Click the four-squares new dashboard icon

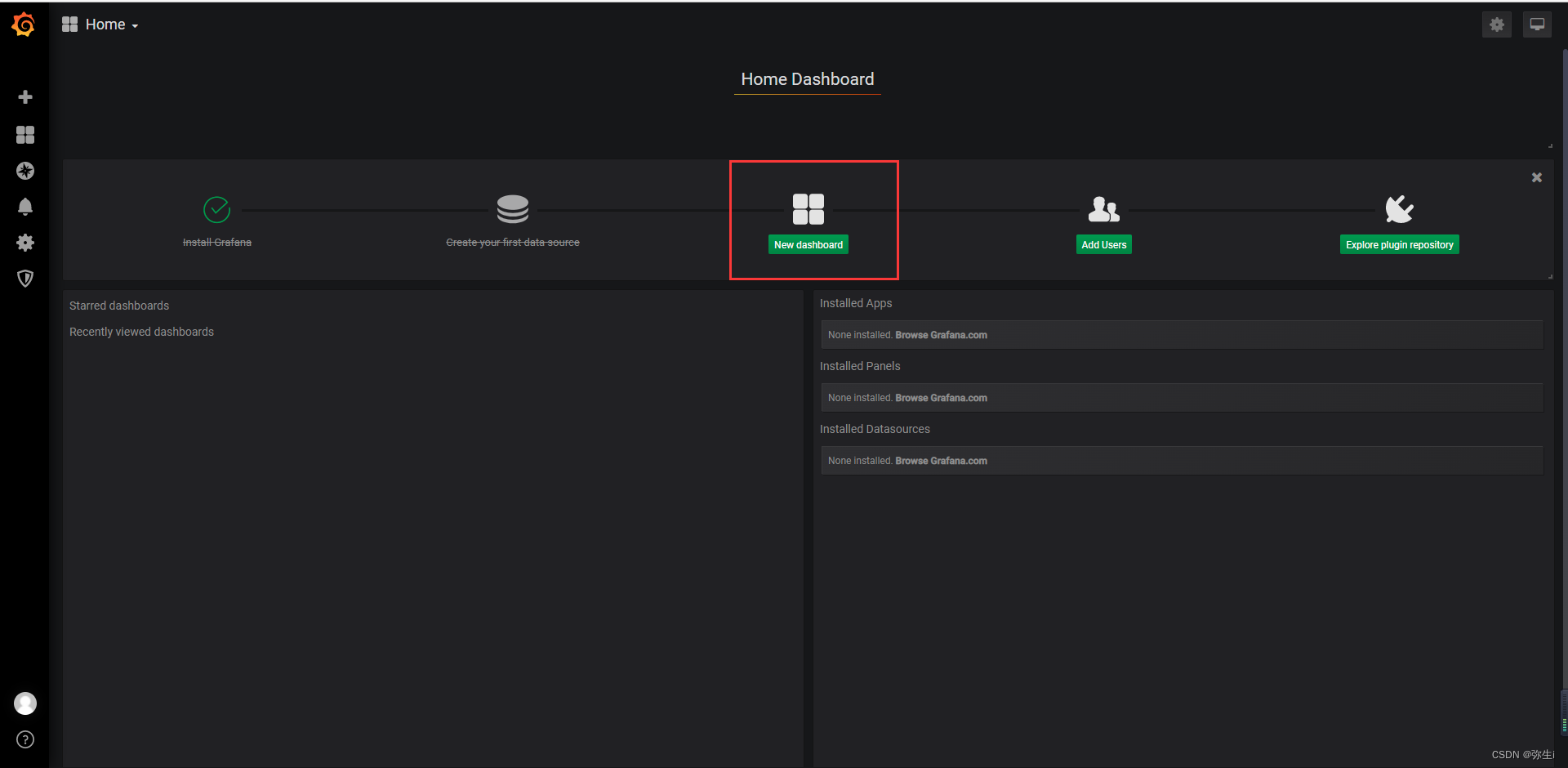pos(808,209)
